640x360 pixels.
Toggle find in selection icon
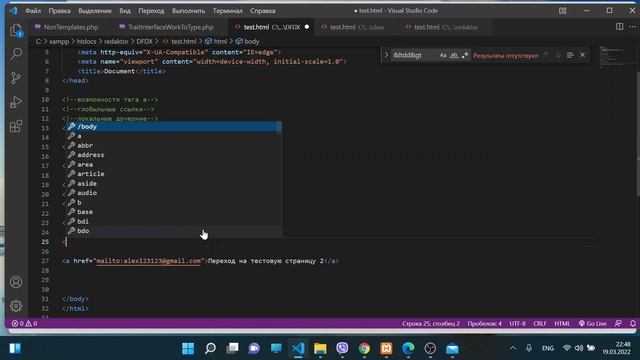point(570,55)
